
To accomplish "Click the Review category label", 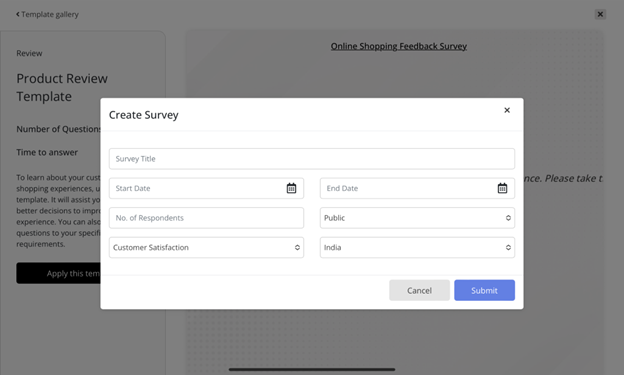I will (29, 53).
